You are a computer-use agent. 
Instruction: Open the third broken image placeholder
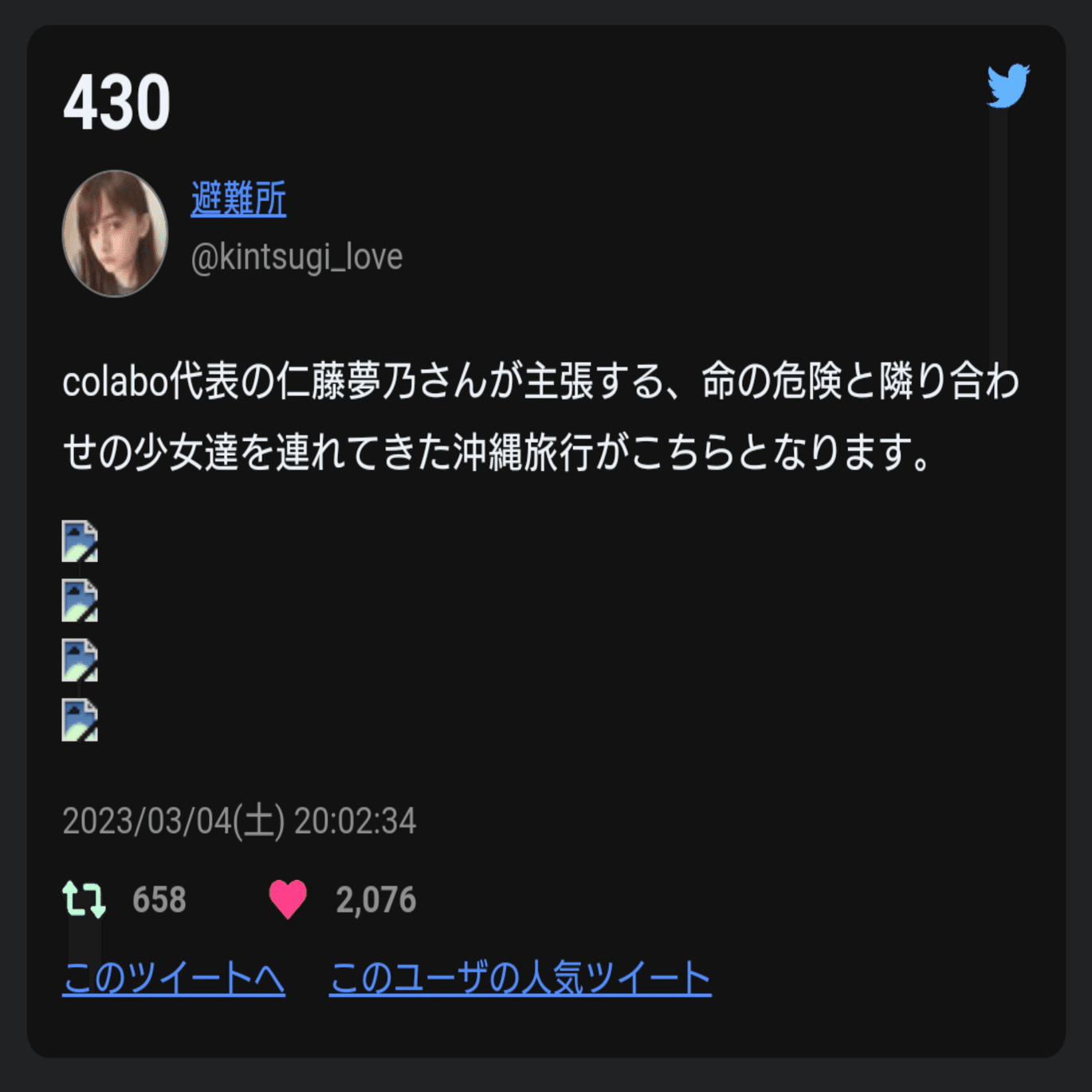click(80, 661)
